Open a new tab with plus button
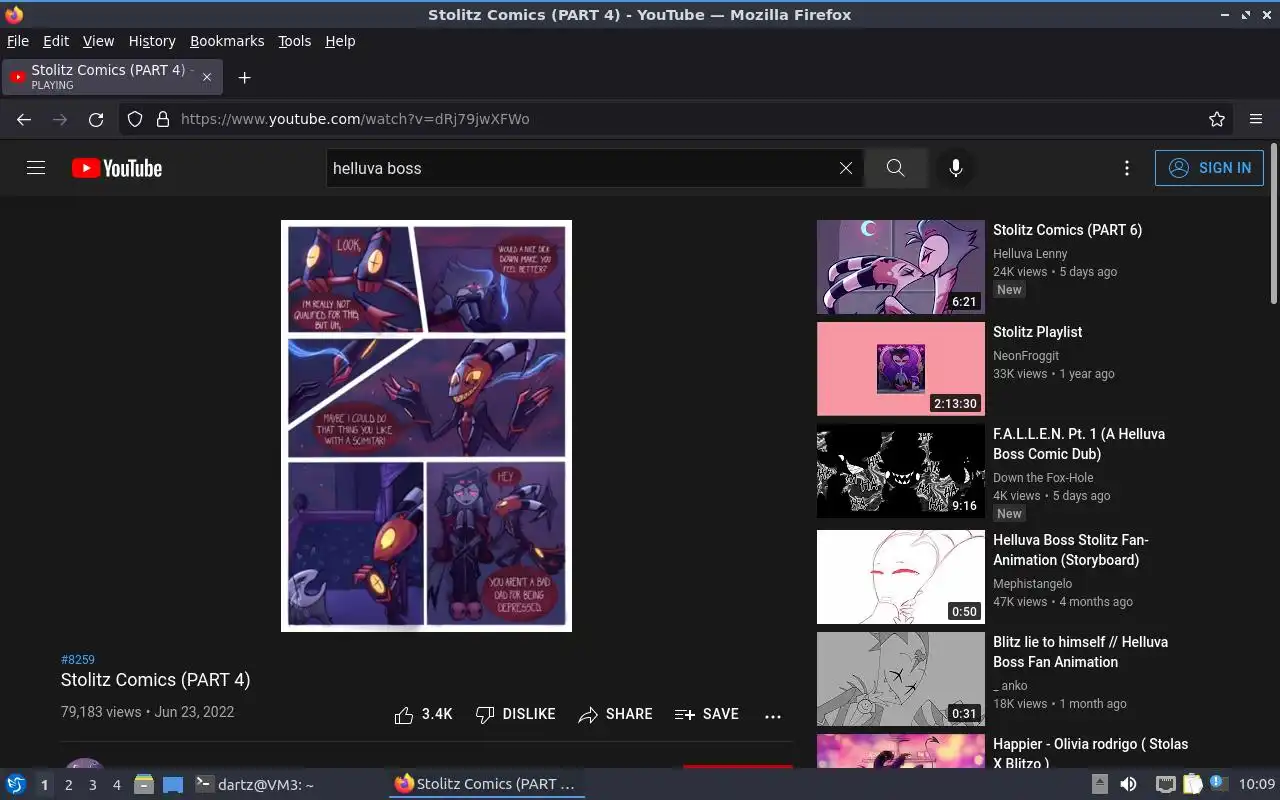This screenshot has width=1280, height=800. coord(244,77)
